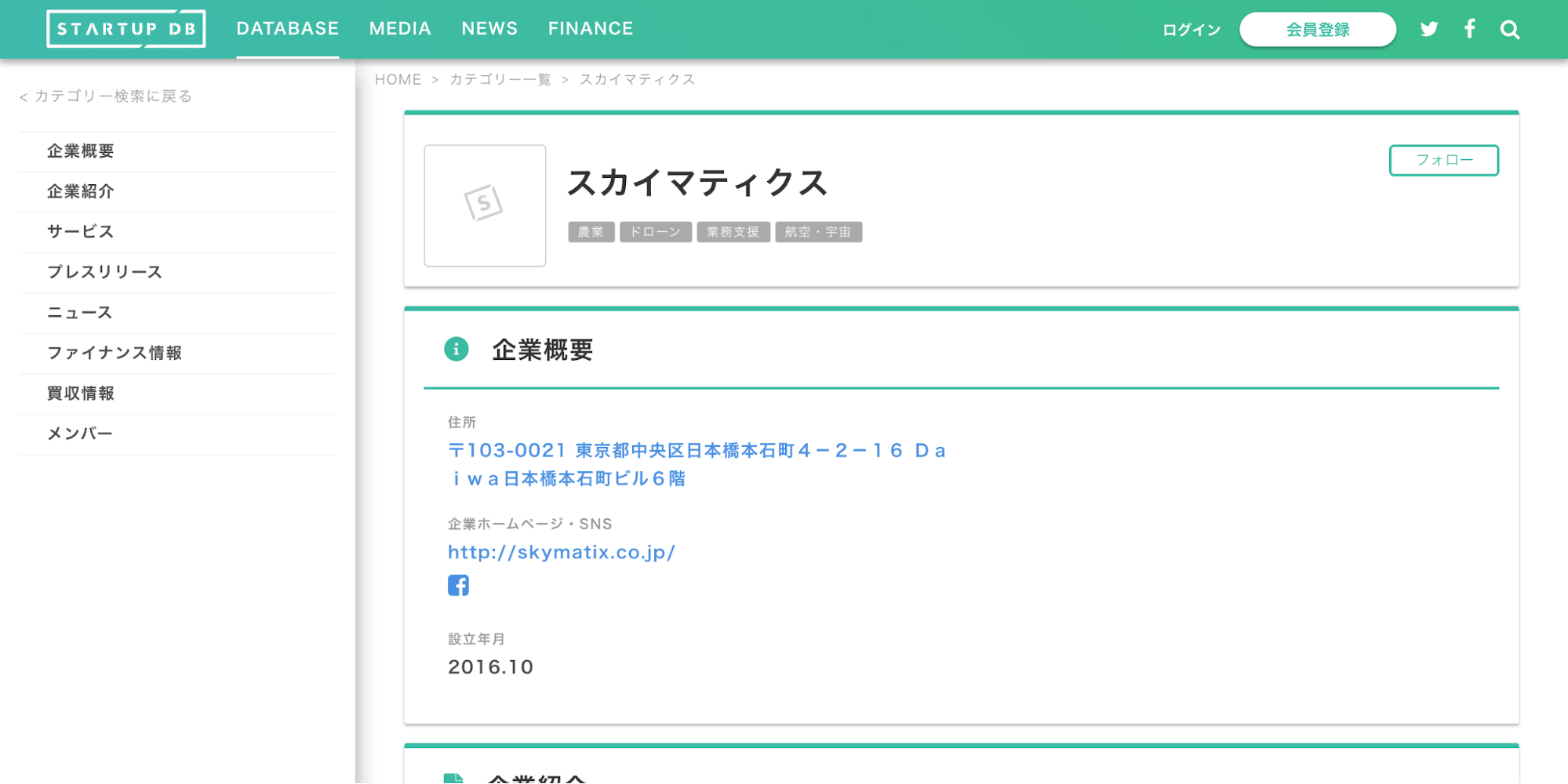Click the 会員登録 button
This screenshot has width=1568, height=784.
pyautogui.click(x=1318, y=30)
